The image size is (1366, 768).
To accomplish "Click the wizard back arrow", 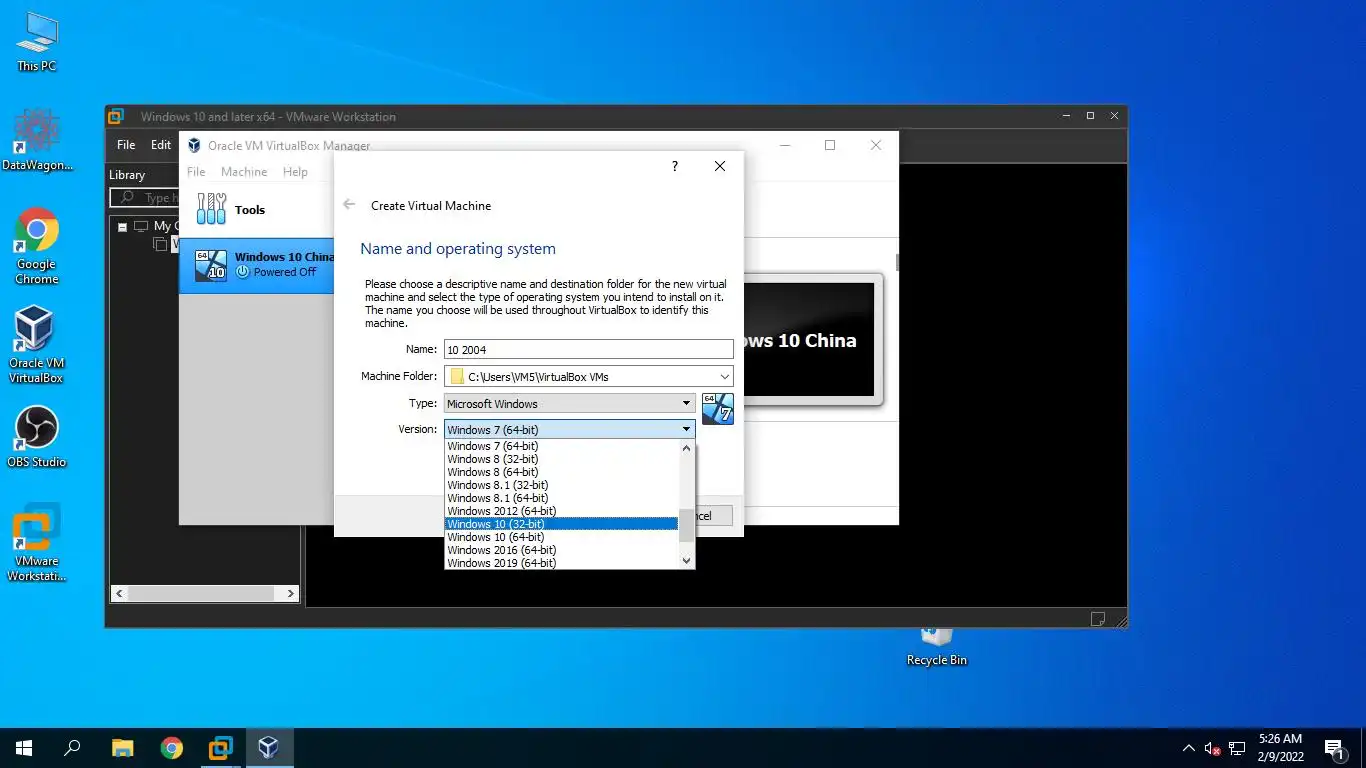I will 349,204.
